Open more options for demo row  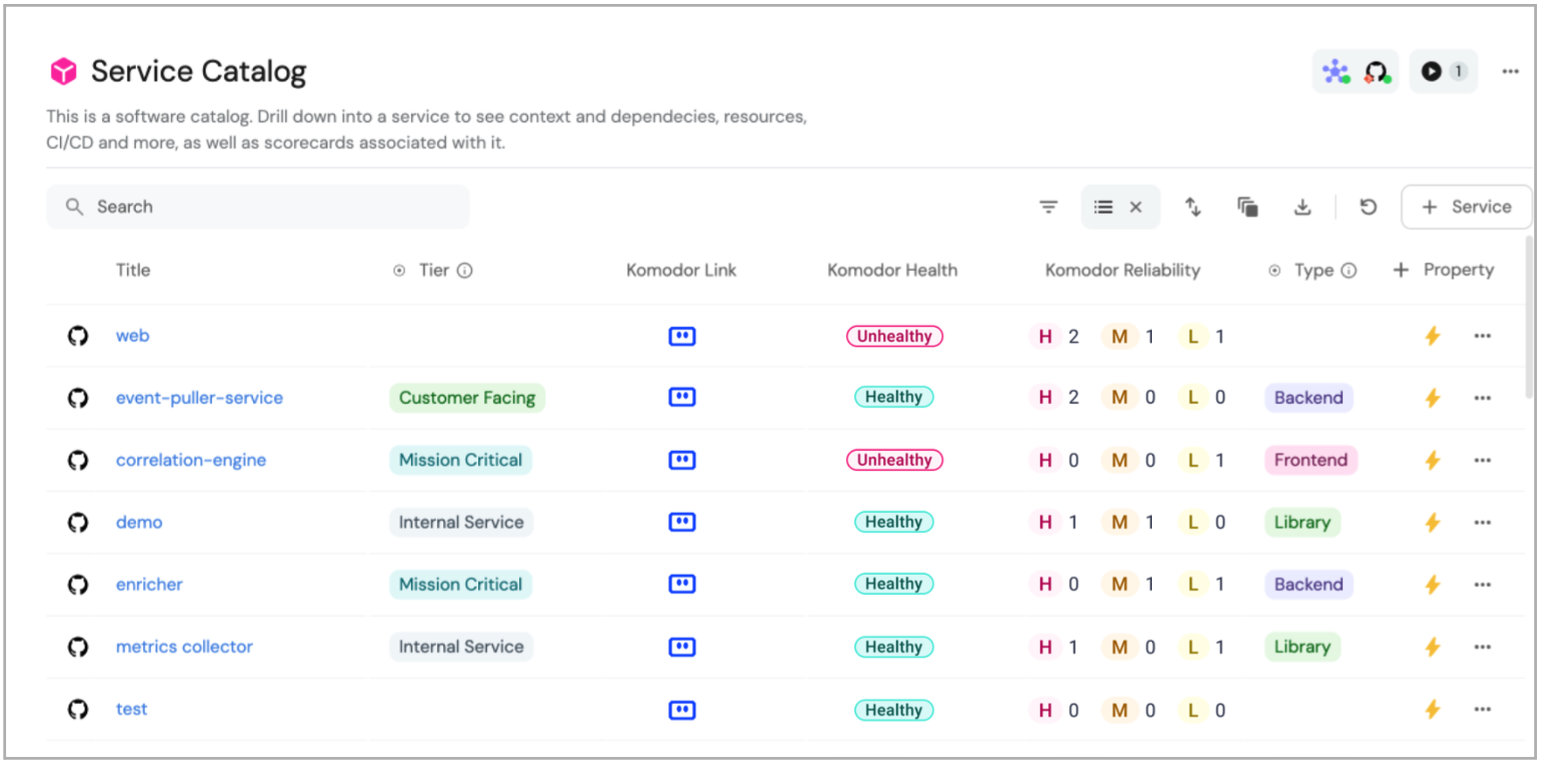tap(1482, 522)
